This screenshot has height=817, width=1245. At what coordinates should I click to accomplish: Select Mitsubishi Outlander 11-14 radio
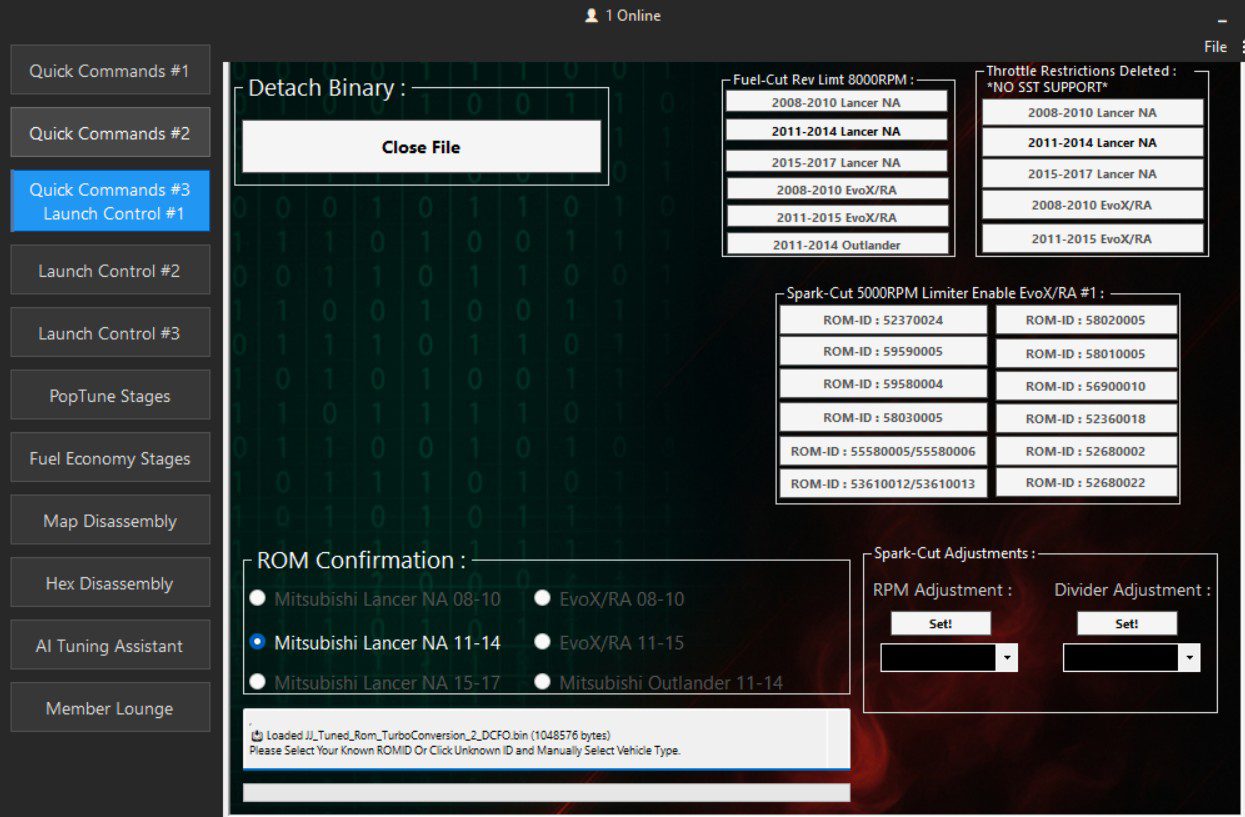[543, 682]
